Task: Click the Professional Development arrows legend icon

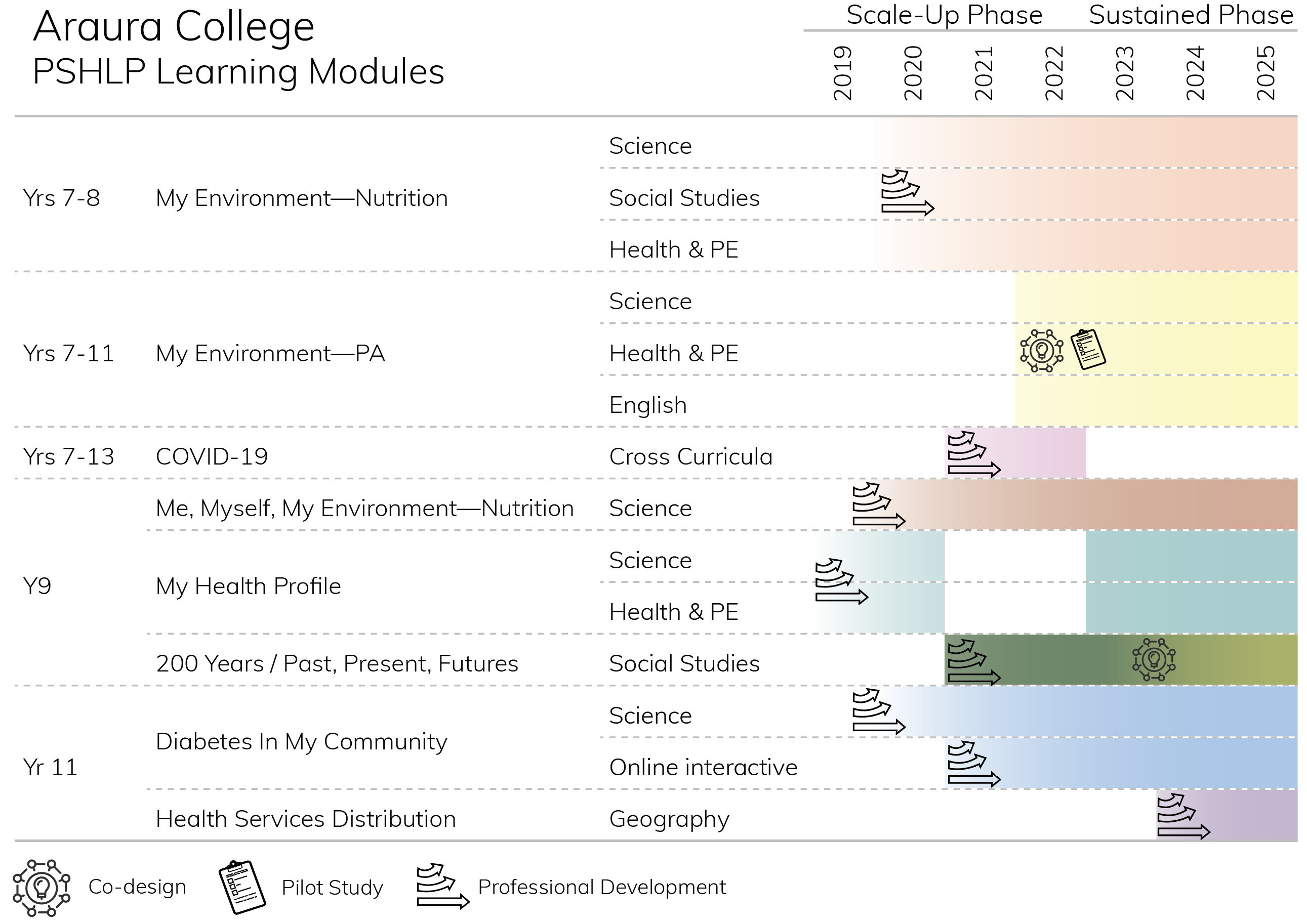Action: coord(443,887)
